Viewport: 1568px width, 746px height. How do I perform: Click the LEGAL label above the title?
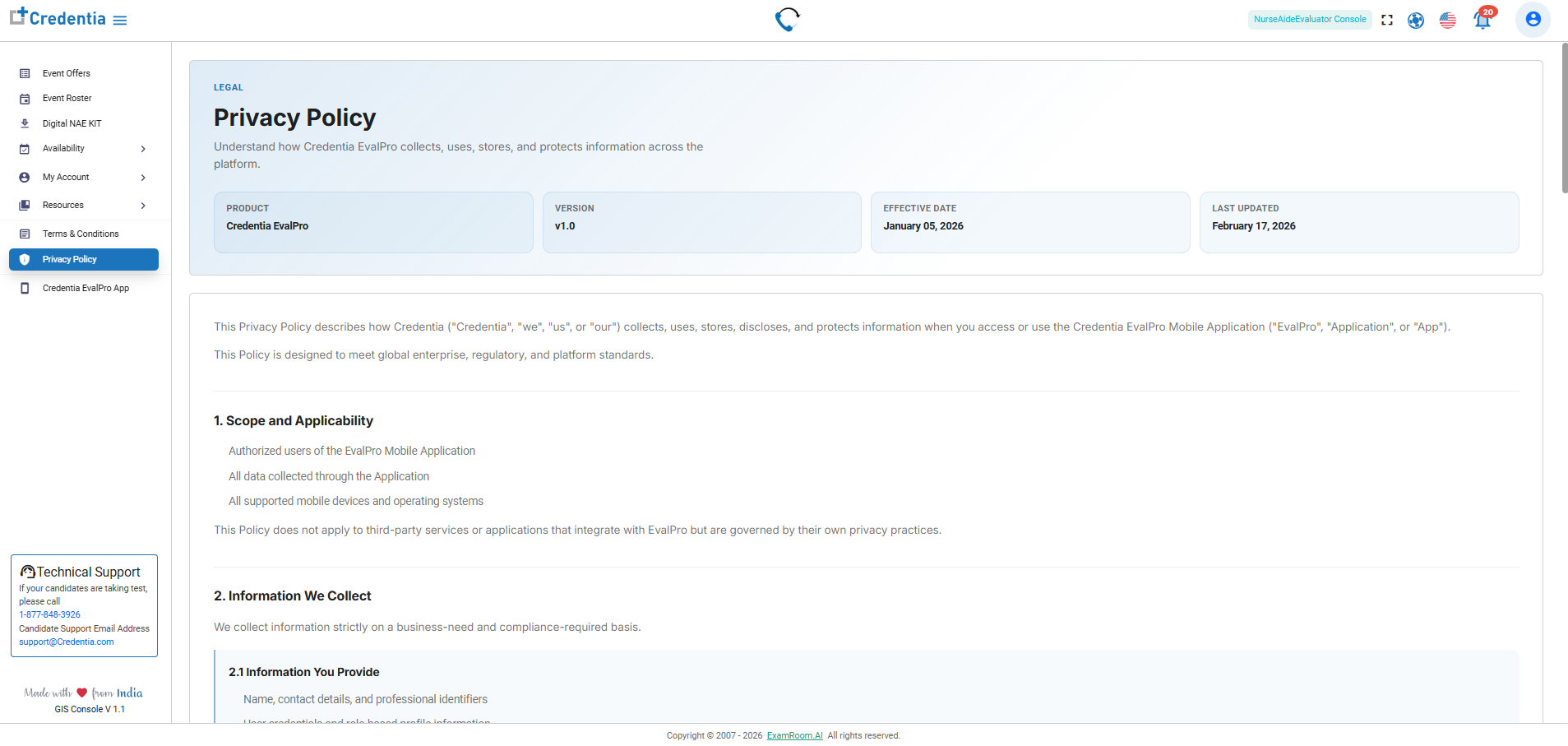click(x=229, y=88)
